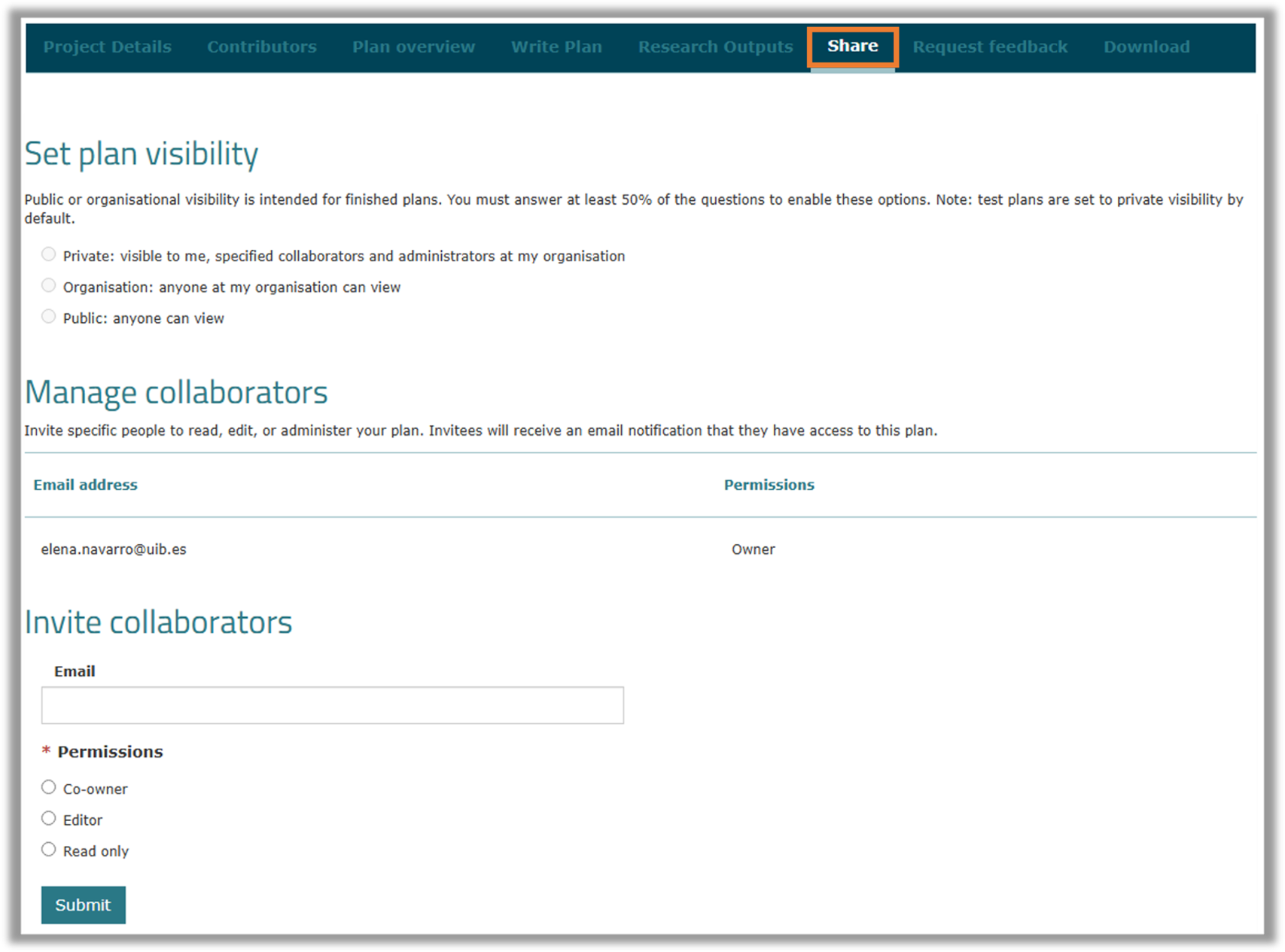Click the Permissions column header
This screenshot has height=952, width=1285.
[769, 485]
